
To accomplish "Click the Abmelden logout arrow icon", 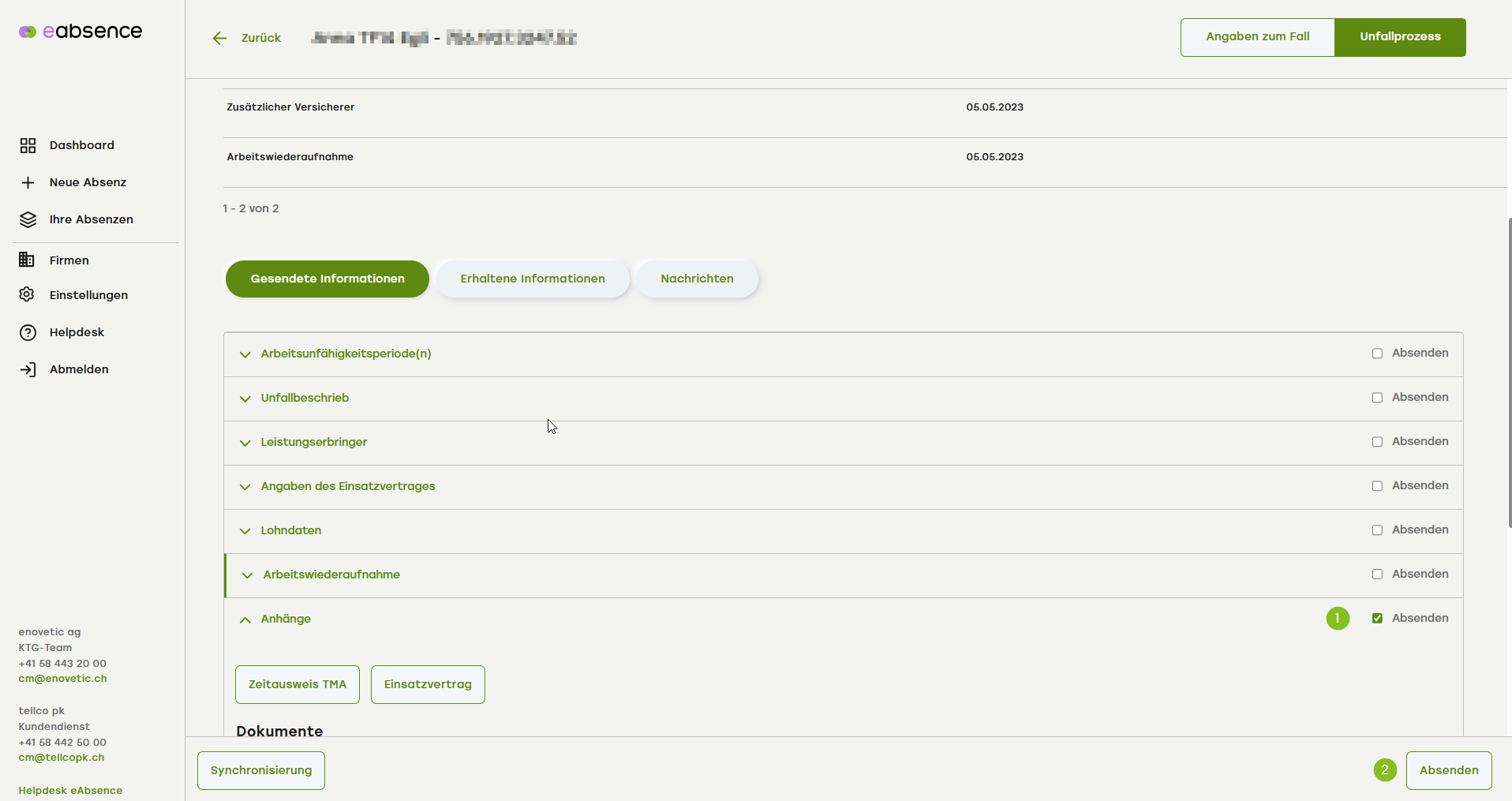I will [28, 369].
